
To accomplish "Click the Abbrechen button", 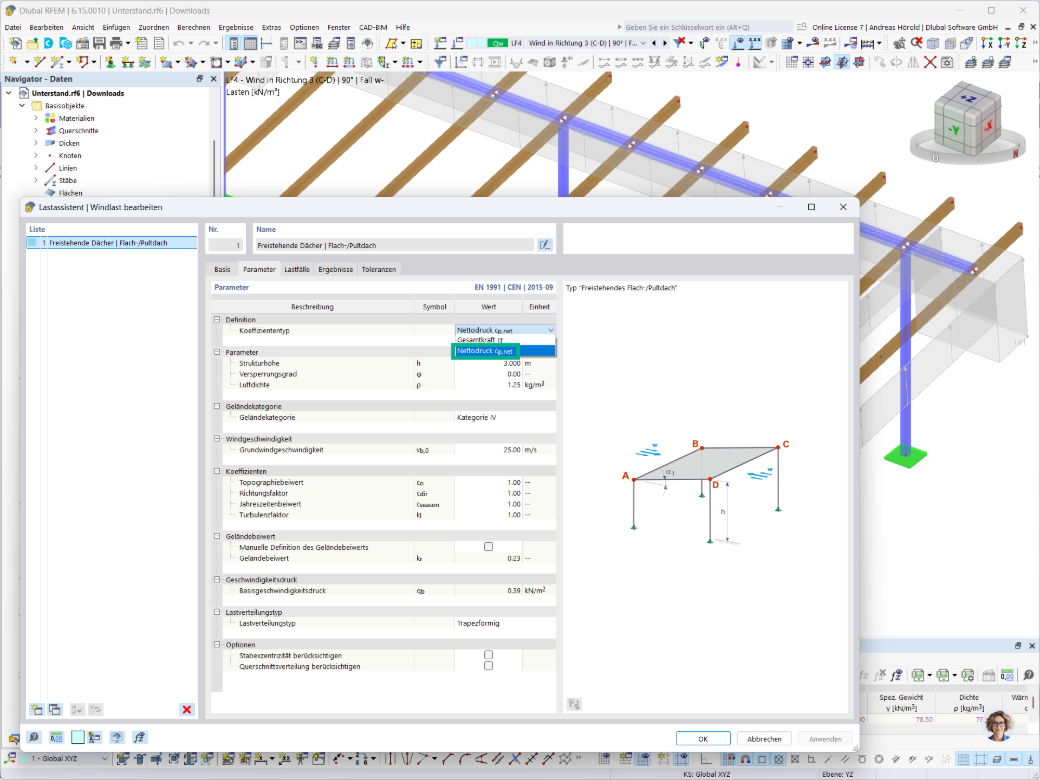I will pyautogui.click(x=764, y=739).
